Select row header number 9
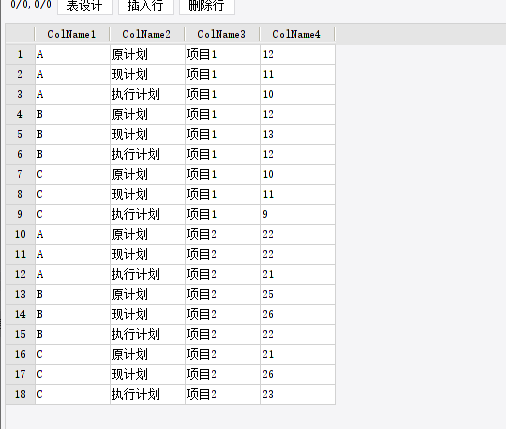506x429 pixels. pos(20,214)
